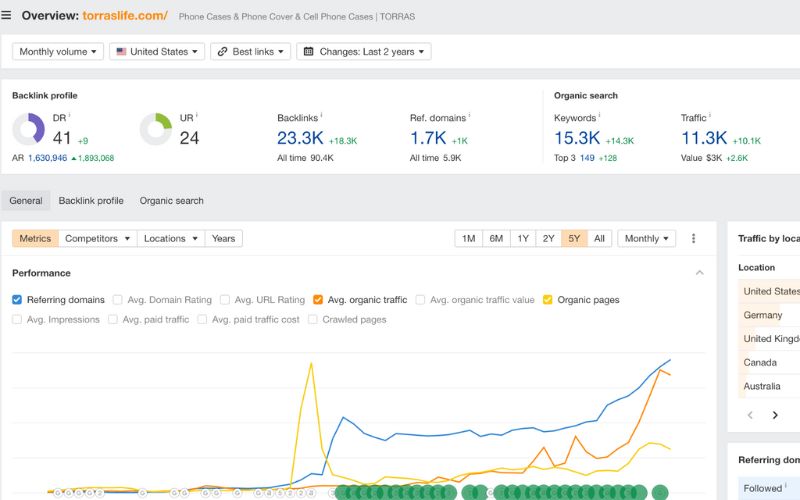Select the Canada location row
Image resolution: width=800 pixels, height=500 pixels.
(769, 362)
